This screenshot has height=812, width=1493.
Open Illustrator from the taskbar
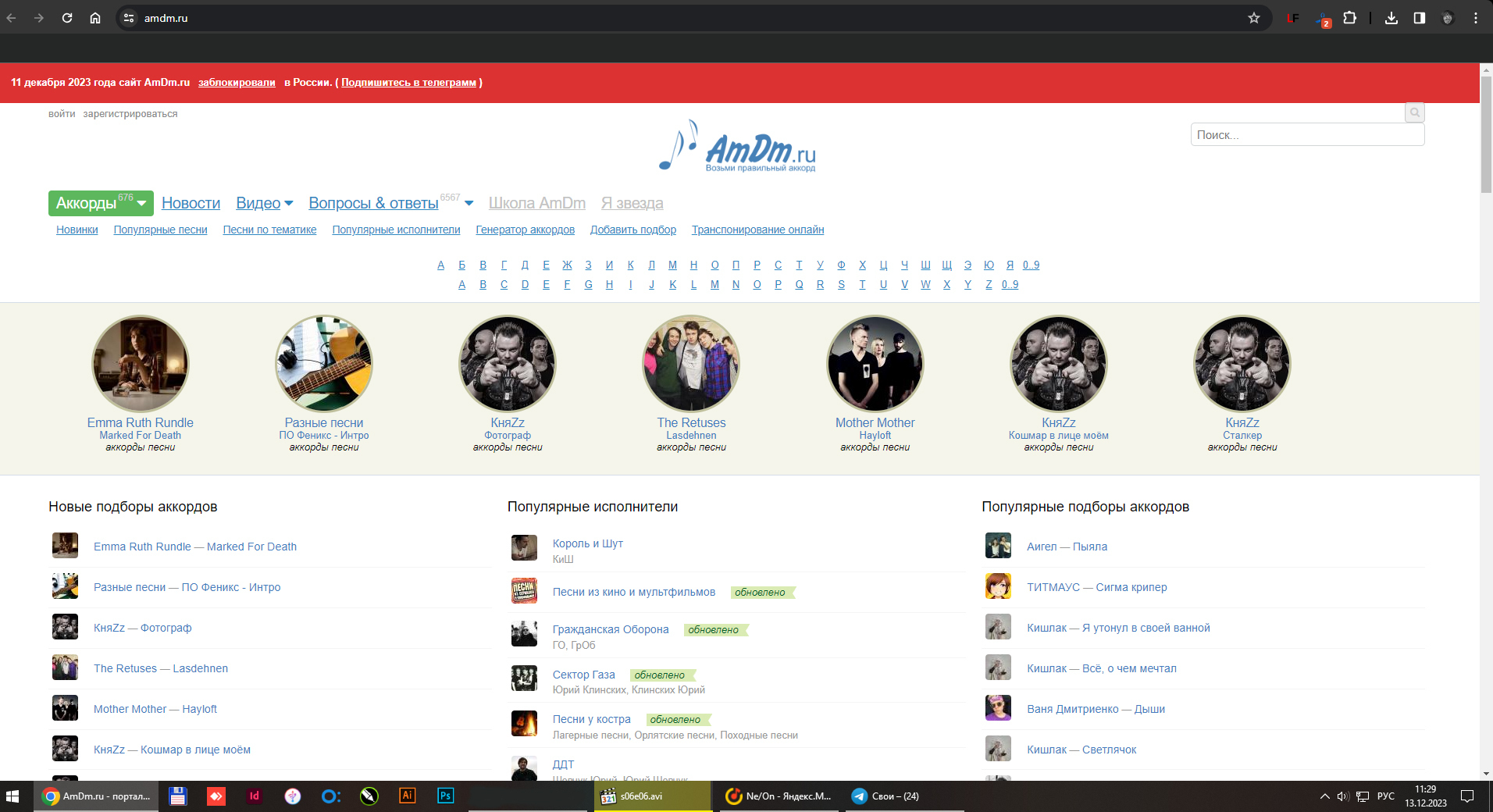(x=407, y=796)
